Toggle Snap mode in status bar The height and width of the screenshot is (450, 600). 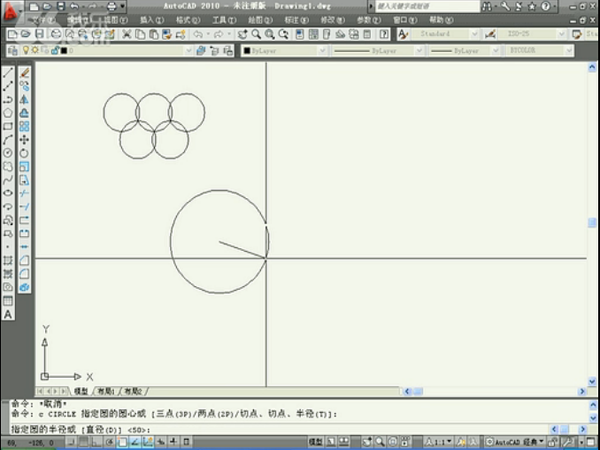click(x=70, y=442)
